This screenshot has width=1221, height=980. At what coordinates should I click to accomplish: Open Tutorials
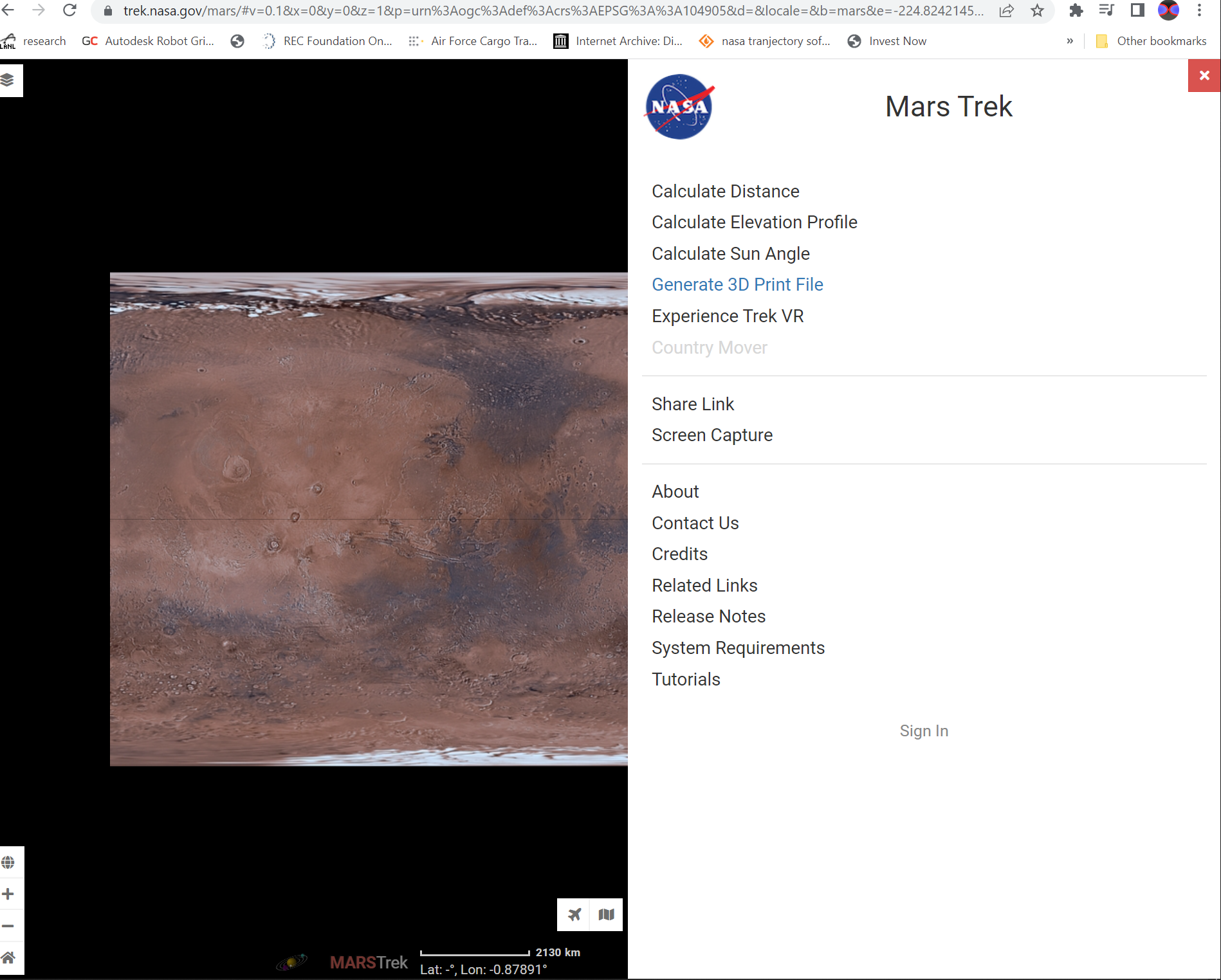click(686, 679)
